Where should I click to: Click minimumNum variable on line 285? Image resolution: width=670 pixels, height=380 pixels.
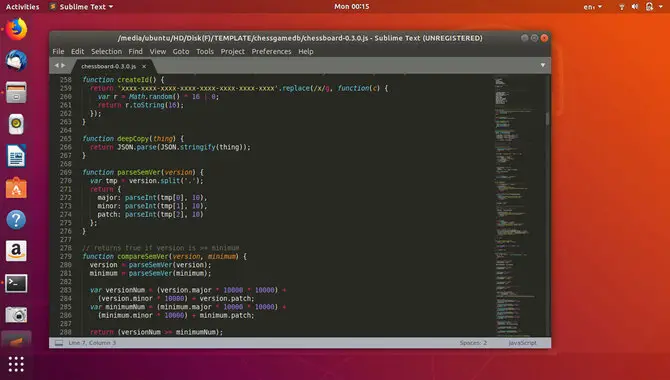125,307
